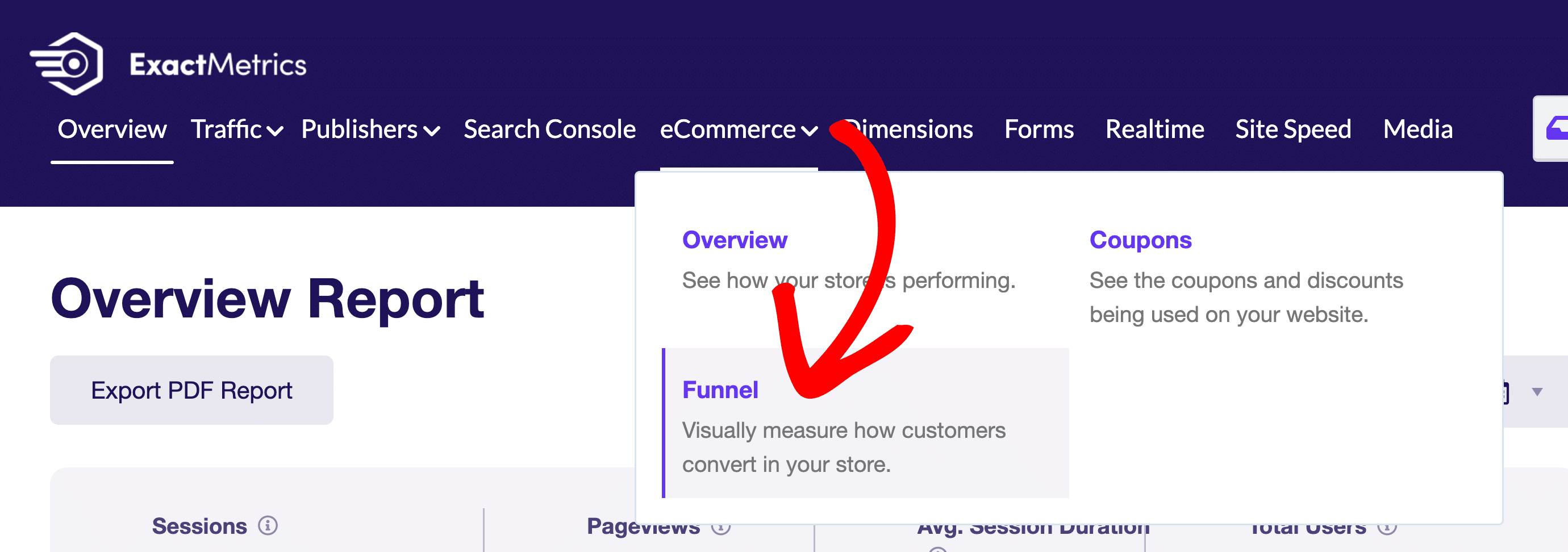1568x552 pixels.
Task: Click the ExactMetrics brand name
Action: click(x=218, y=65)
